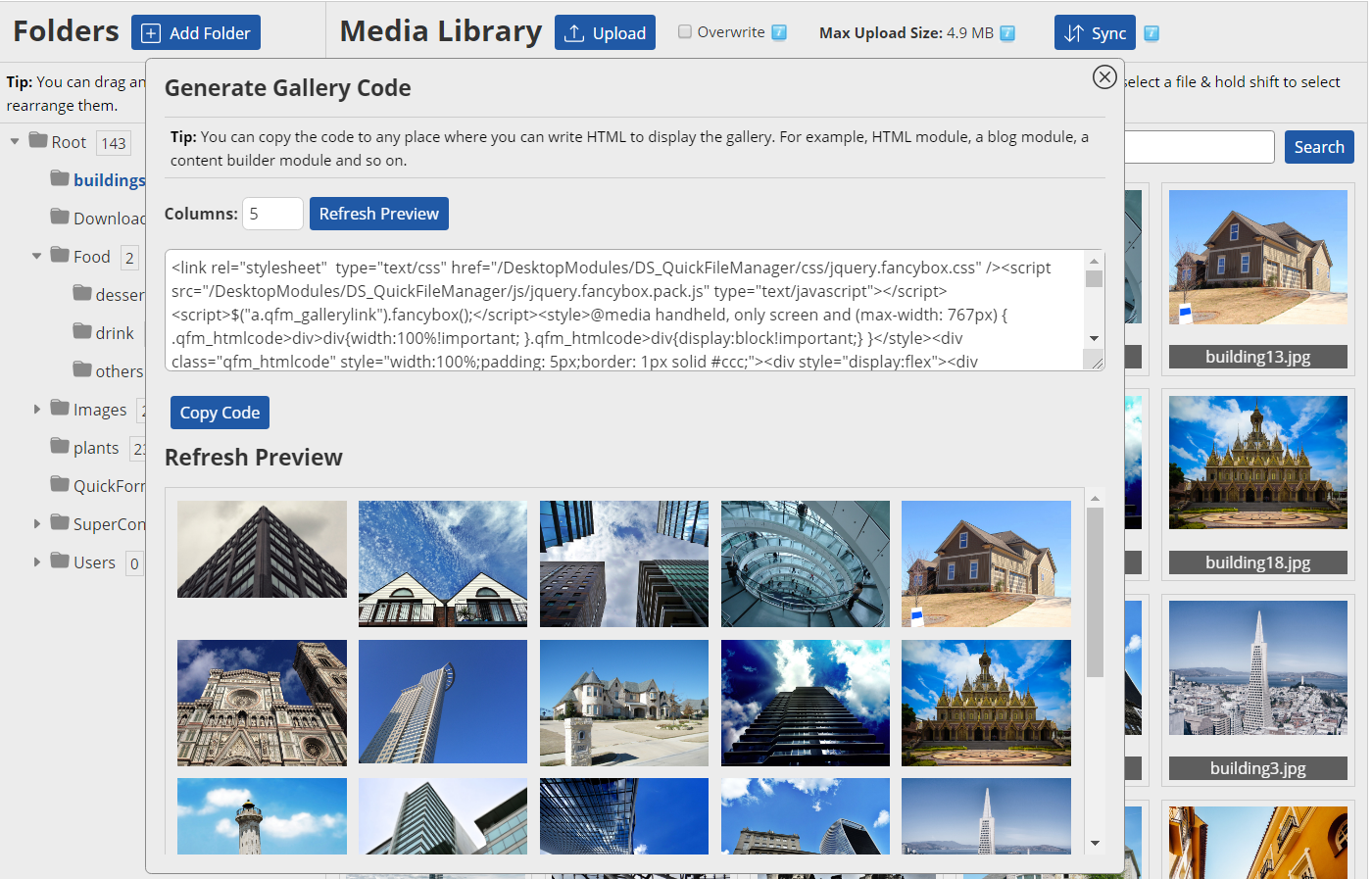This screenshot has width=1372, height=879.
Task: Collapse the Food folder
Action: [x=36, y=257]
